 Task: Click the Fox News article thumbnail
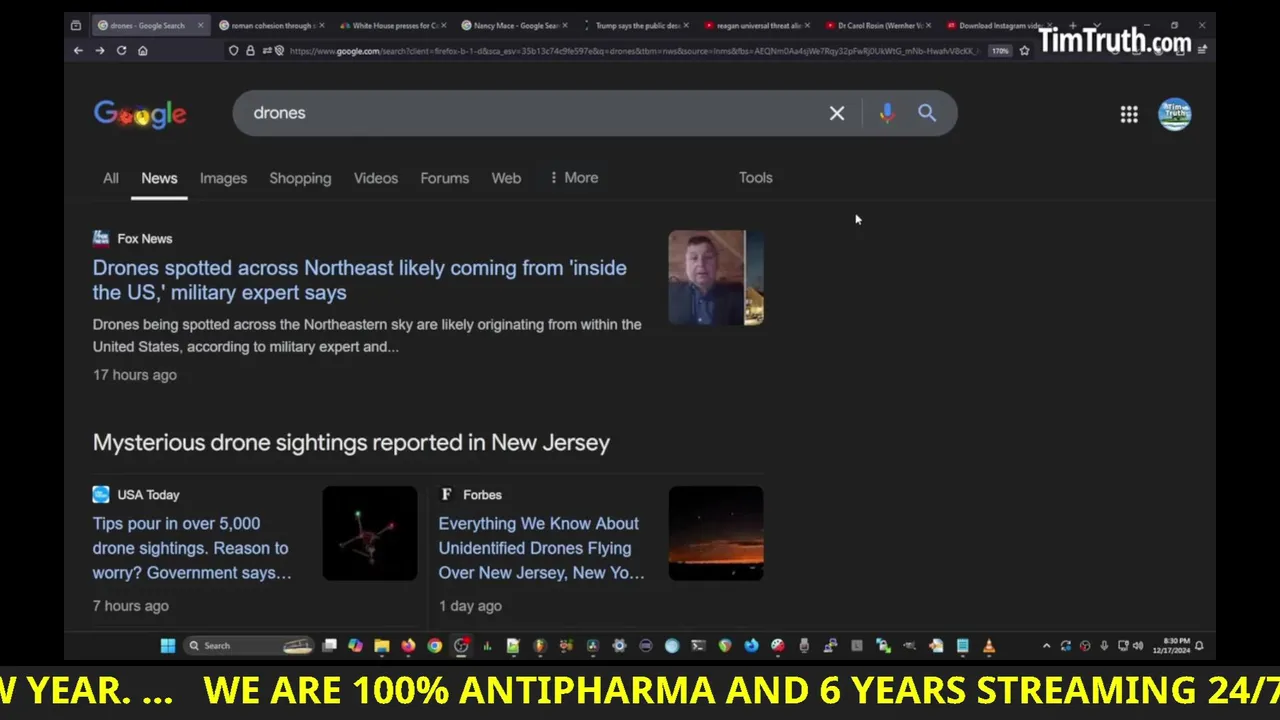(716, 278)
